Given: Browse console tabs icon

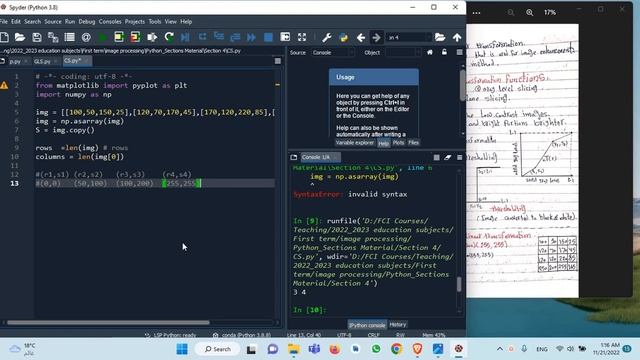Looking at the screenshot, I should [293, 157].
